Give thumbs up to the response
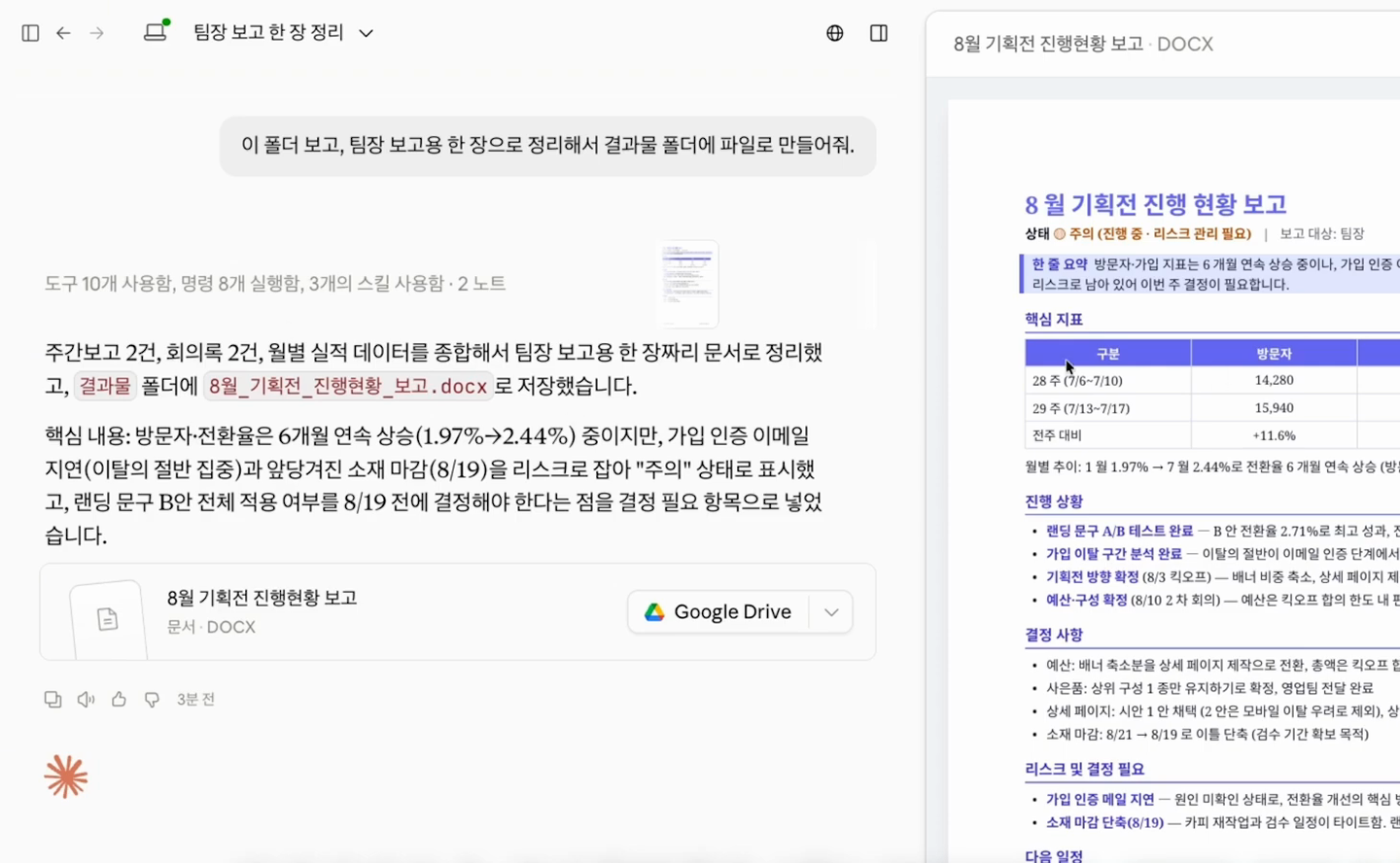Viewport: 1400px width, 863px height. [x=119, y=700]
